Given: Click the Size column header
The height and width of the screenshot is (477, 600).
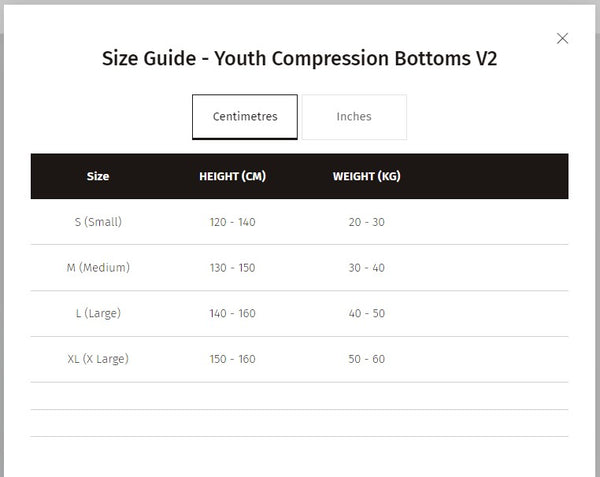Looking at the screenshot, I should coord(98,176).
